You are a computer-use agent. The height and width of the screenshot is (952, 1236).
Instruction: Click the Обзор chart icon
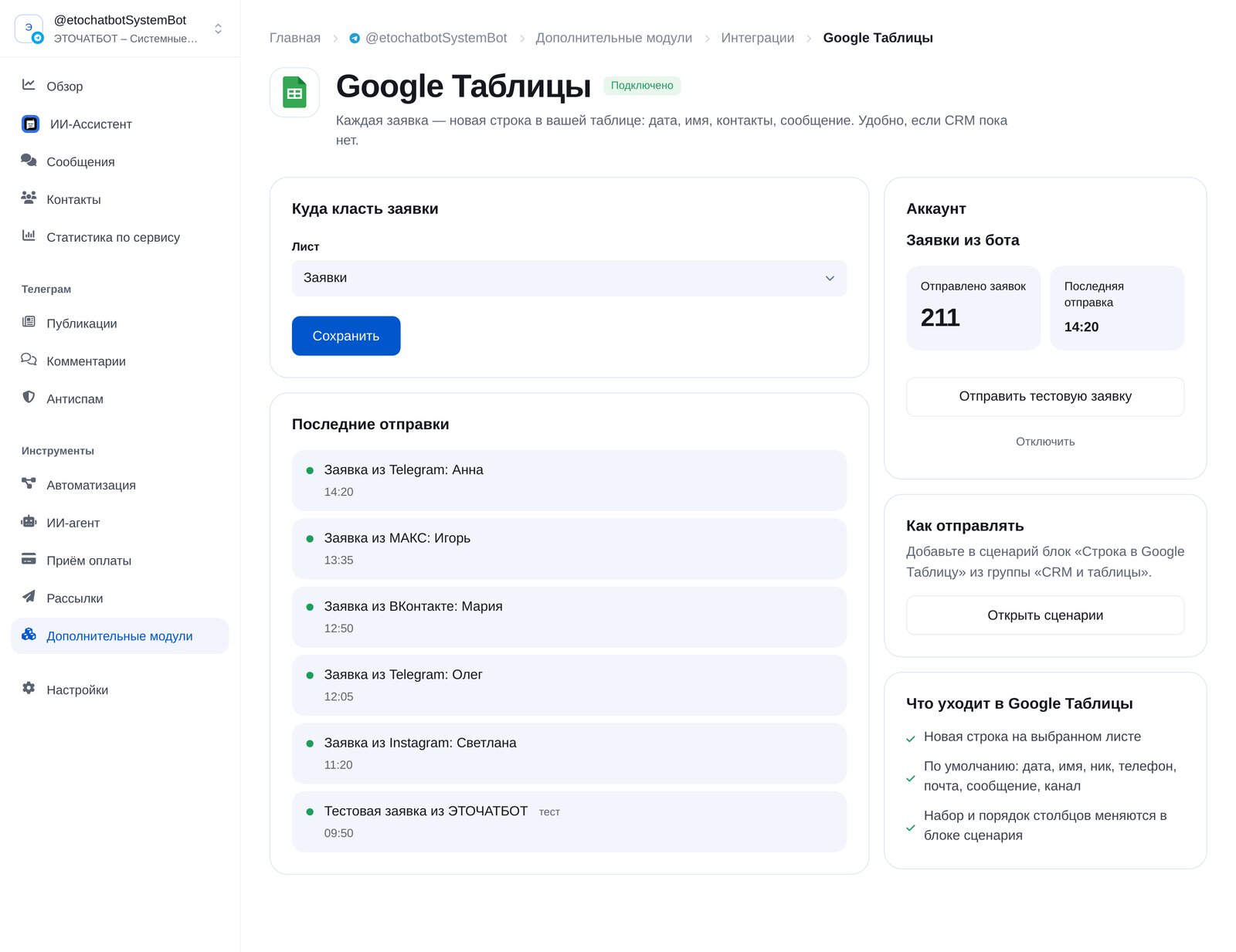(x=29, y=85)
